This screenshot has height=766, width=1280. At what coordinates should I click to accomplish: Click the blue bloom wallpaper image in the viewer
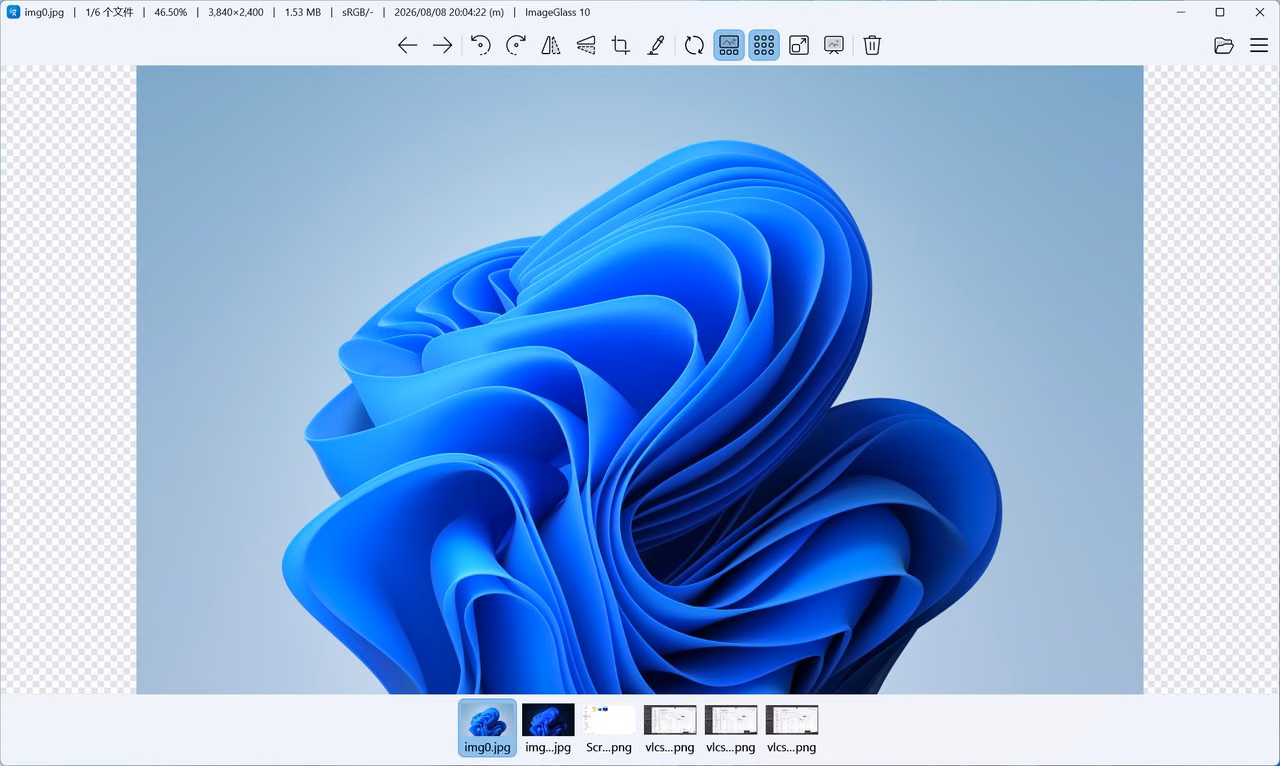point(640,380)
